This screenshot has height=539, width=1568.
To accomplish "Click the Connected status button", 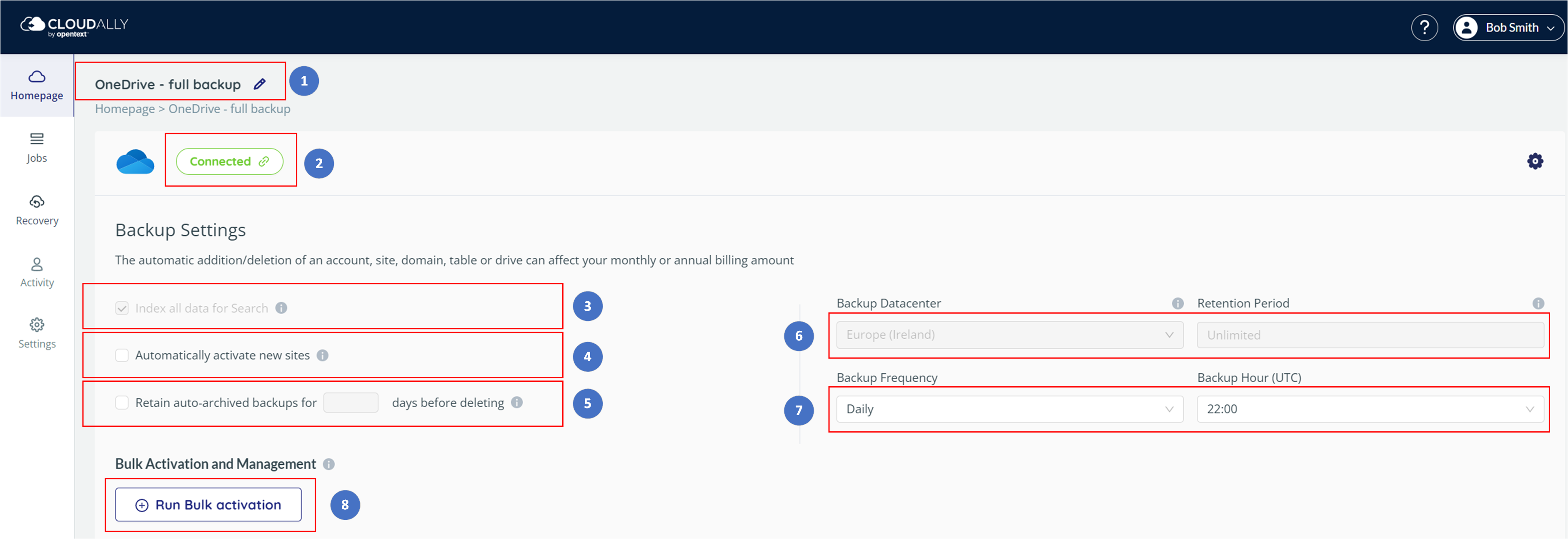I will pos(230,161).
